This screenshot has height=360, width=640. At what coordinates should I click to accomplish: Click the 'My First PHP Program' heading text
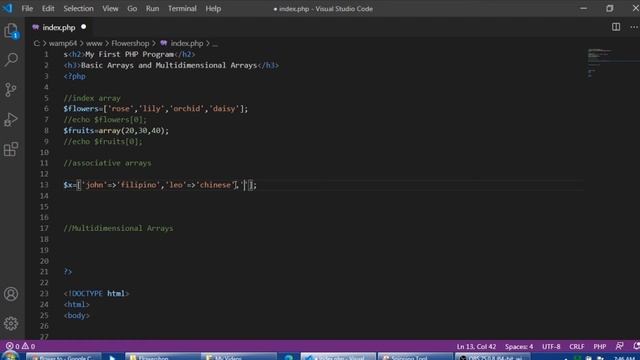[x=129, y=54]
